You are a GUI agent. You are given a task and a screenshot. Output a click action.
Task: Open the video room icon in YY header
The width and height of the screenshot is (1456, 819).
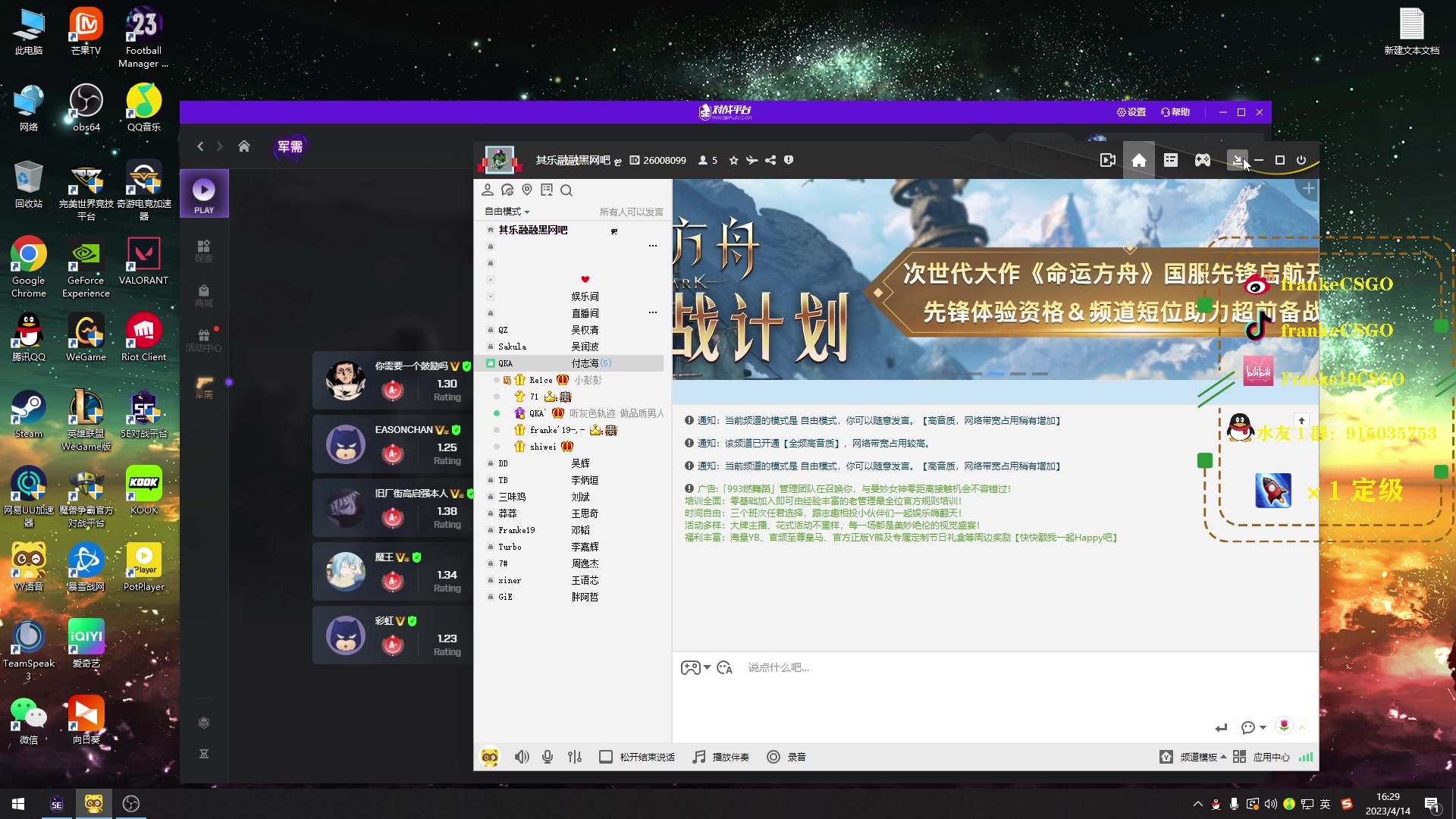point(1107,160)
